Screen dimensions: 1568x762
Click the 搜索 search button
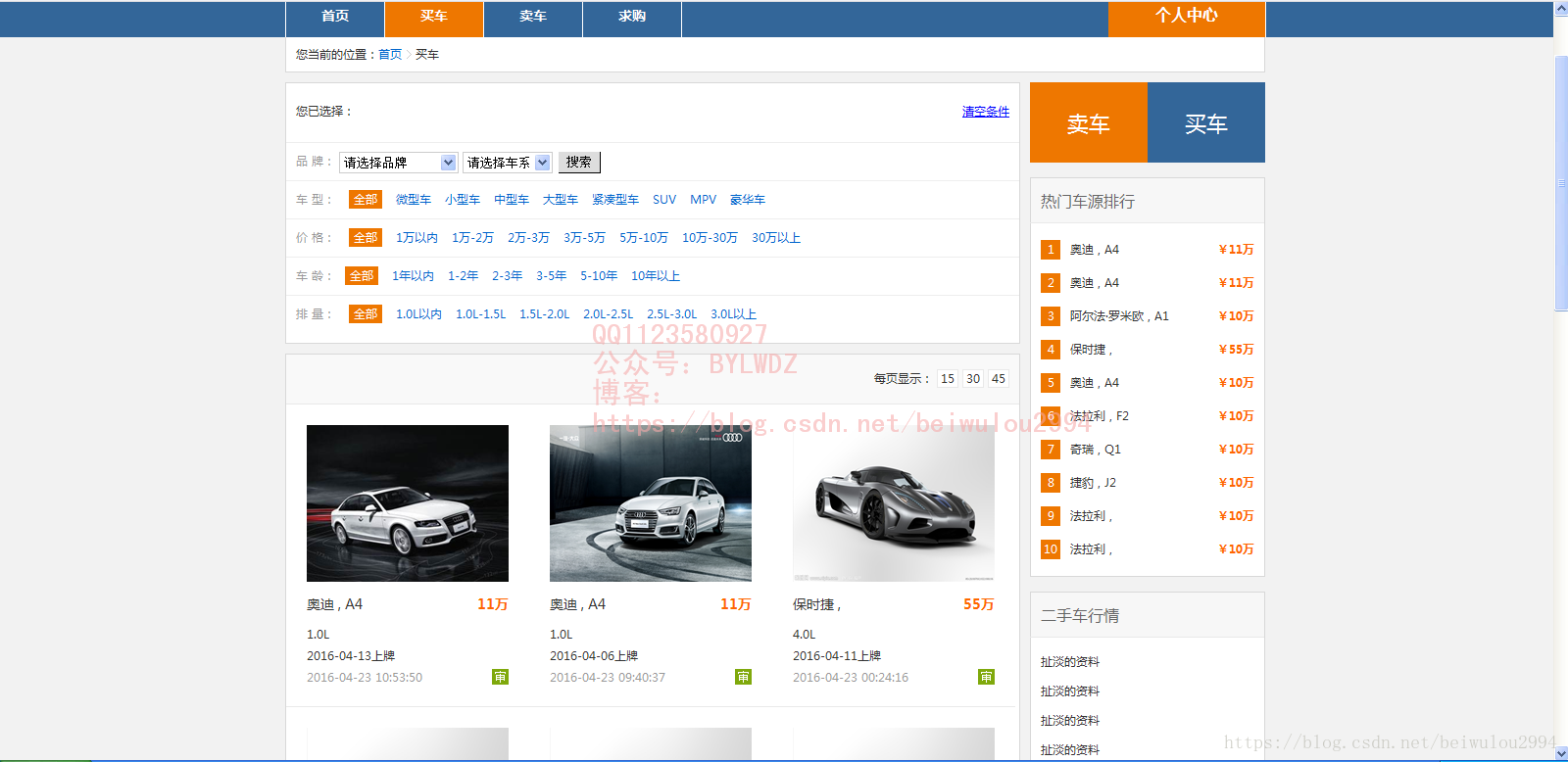point(579,163)
